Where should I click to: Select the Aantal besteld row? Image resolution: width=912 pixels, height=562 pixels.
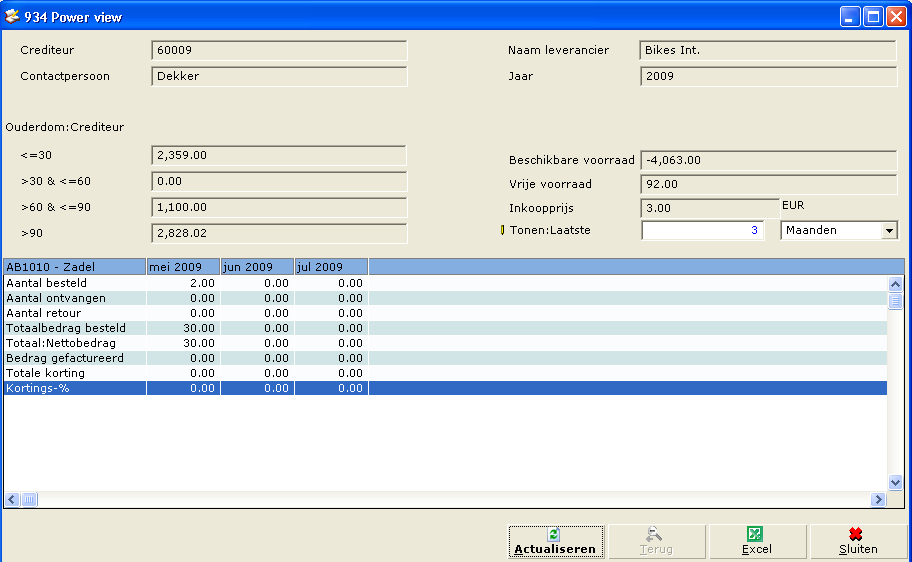pos(75,283)
